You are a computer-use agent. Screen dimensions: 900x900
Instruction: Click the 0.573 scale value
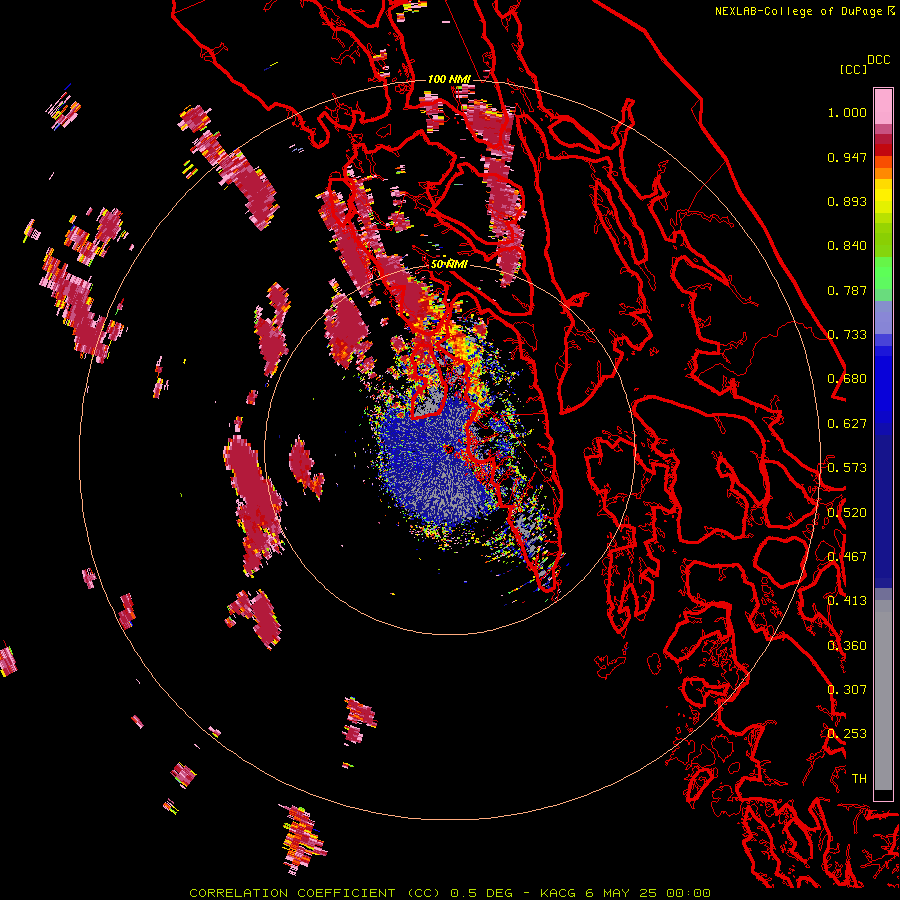pyautogui.click(x=847, y=468)
